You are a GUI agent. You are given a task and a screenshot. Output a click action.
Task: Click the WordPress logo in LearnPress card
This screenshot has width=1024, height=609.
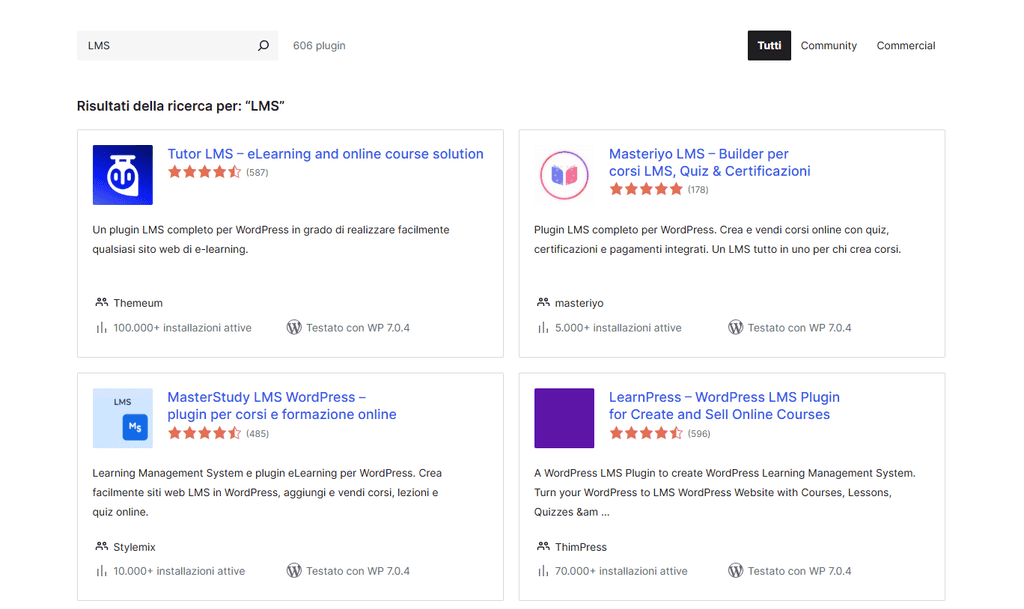click(735, 570)
